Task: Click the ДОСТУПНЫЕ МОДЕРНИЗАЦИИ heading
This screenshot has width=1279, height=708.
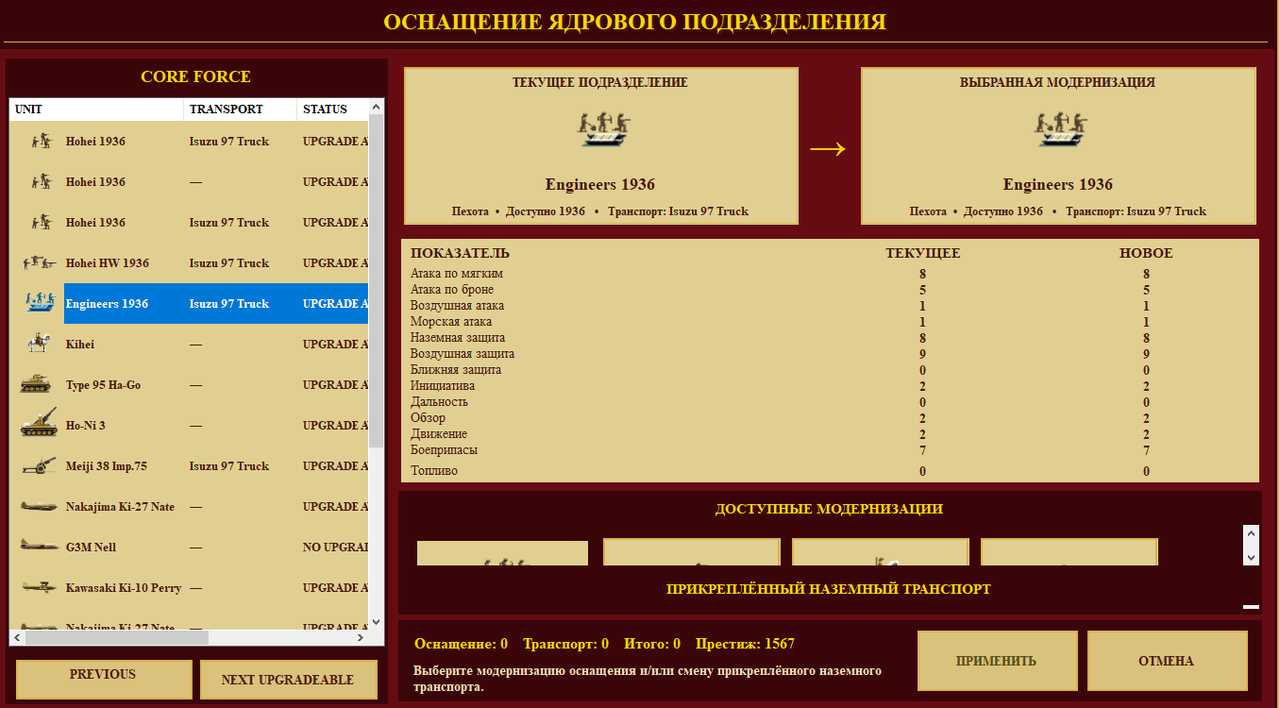Action: tap(829, 509)
